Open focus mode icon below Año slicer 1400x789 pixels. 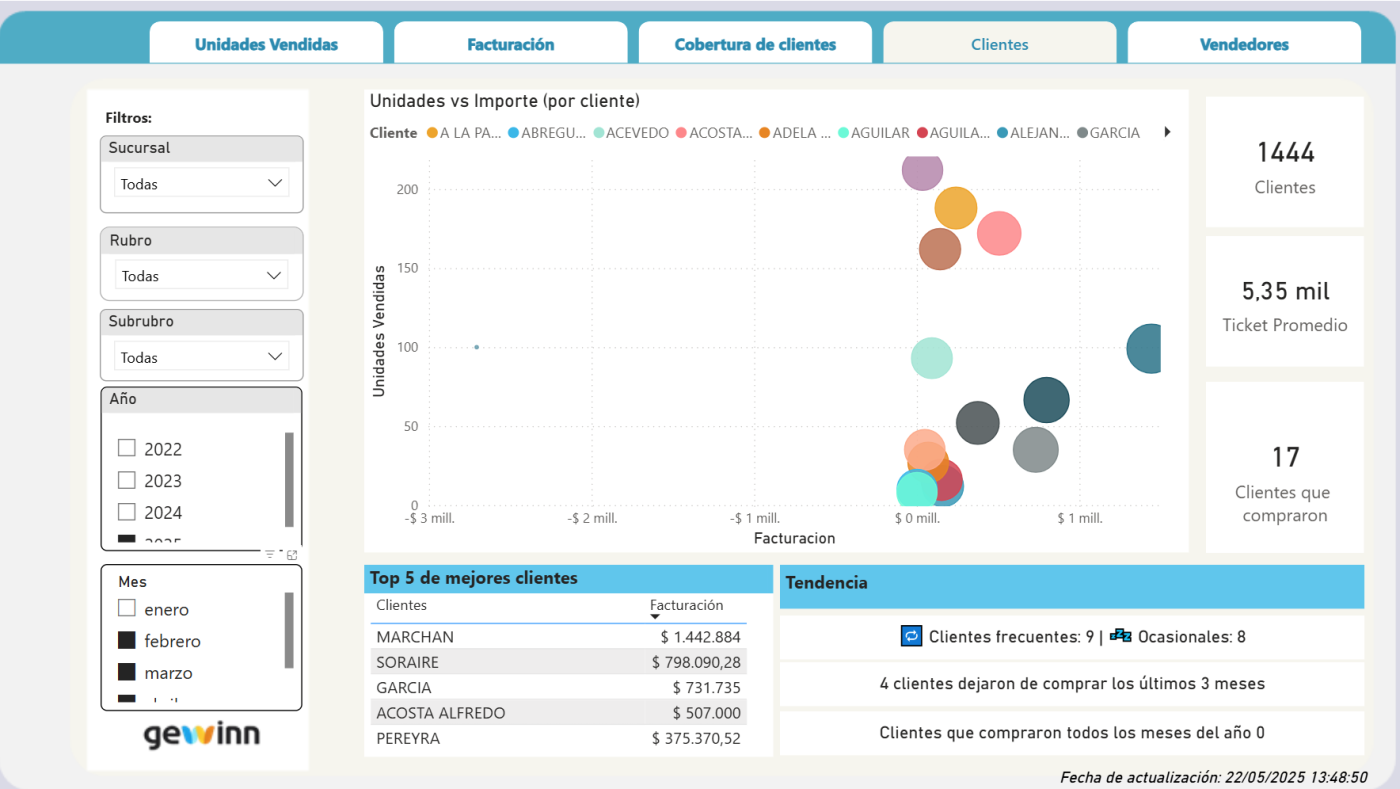tap(292, 554)
